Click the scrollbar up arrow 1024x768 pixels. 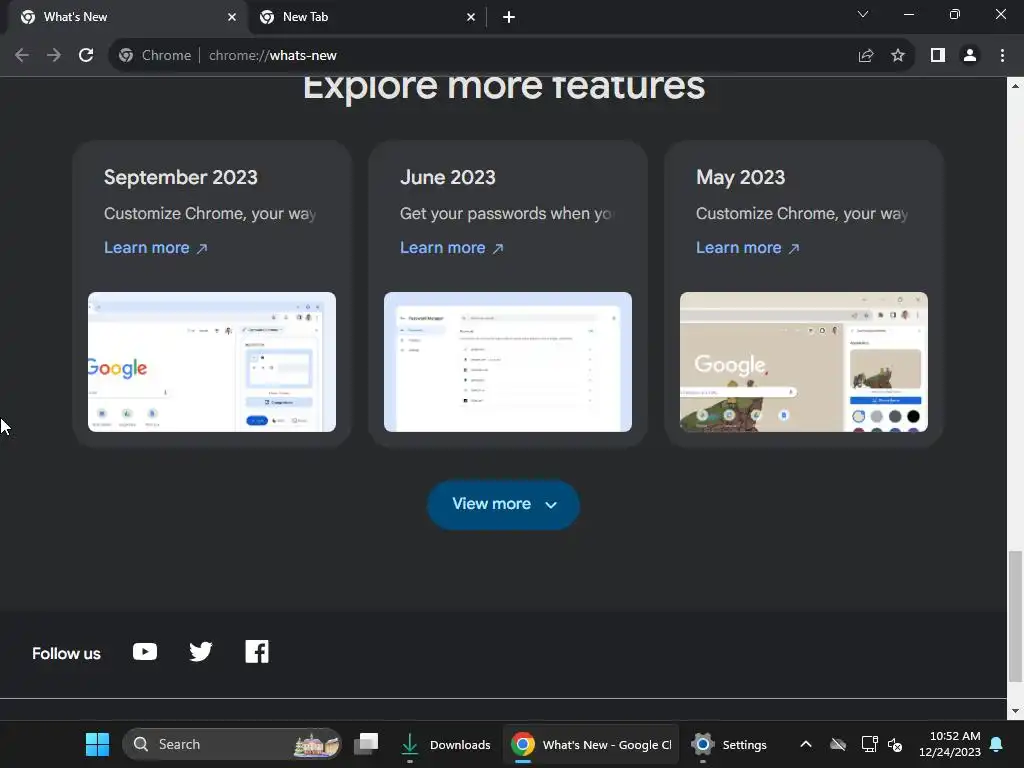tap(1015, 86)
